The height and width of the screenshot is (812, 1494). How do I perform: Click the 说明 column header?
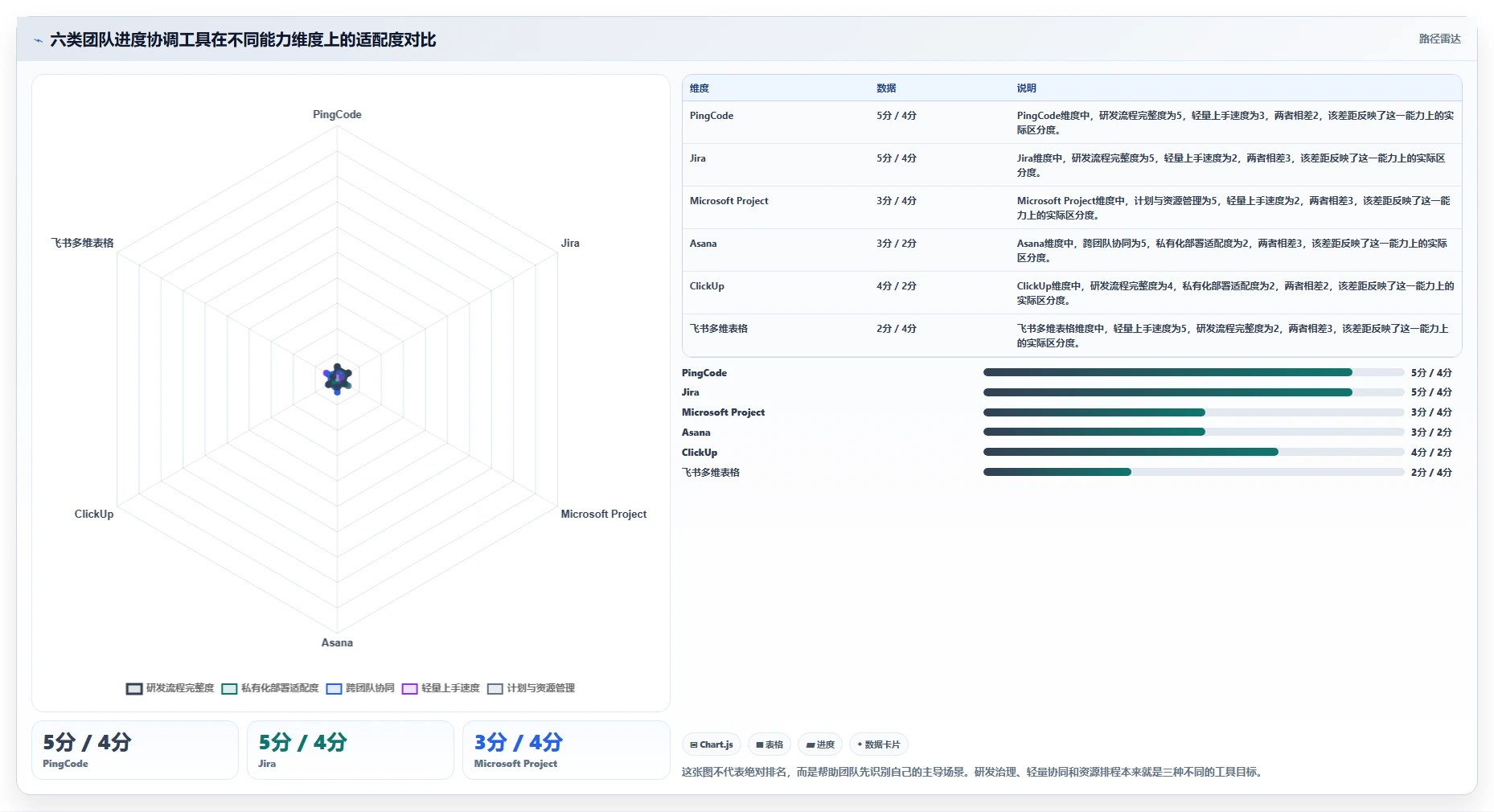pyautogui.click(x=1026, y=88)
